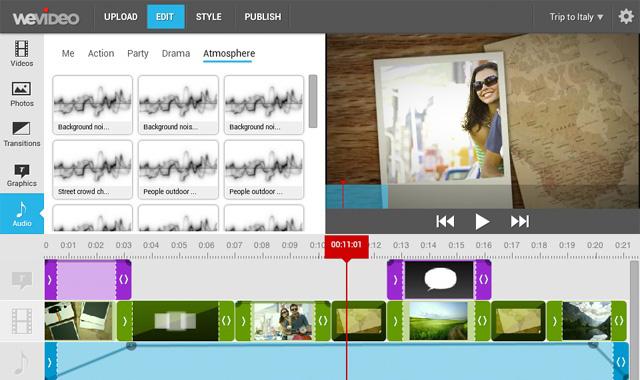Viewport: 640px width, 380px height.
Task: Click the text track icon
Action: click(x=22, y=280)
